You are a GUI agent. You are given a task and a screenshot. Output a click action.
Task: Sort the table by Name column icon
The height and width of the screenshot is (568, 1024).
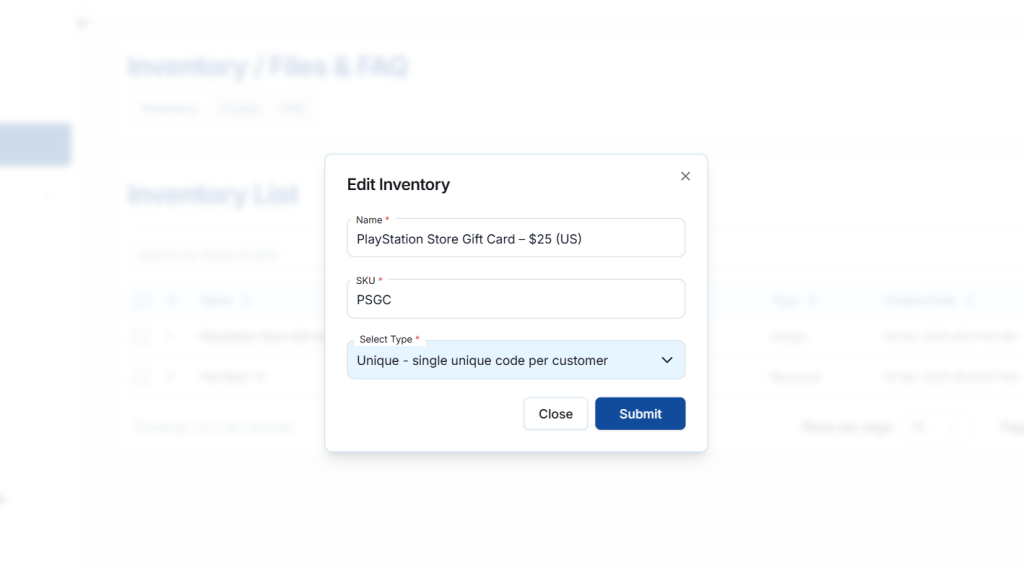click(x=247, y=300)
